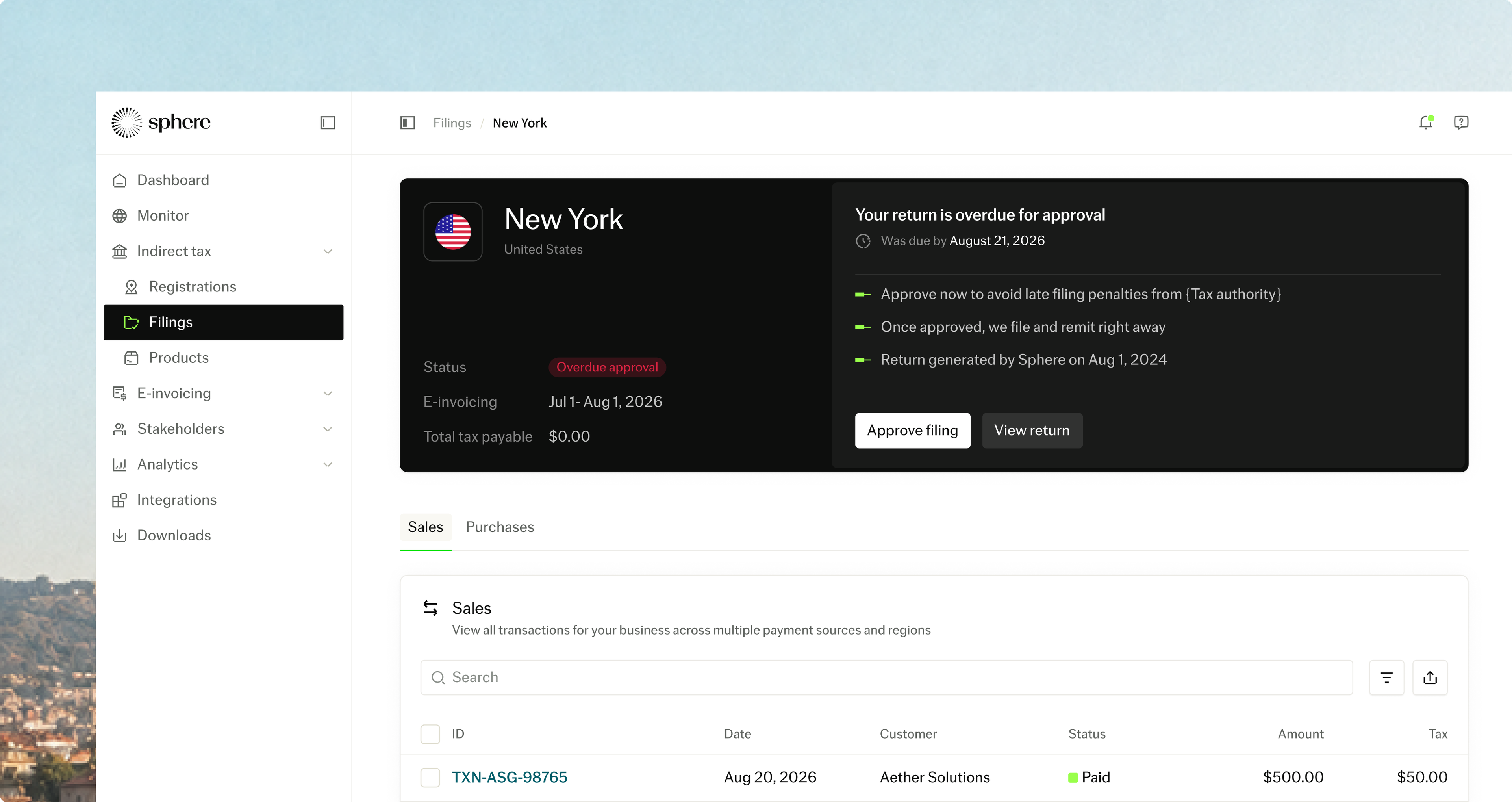1512x802 pixels.
Task: Click the Customer column header
Action: point(908,734)
